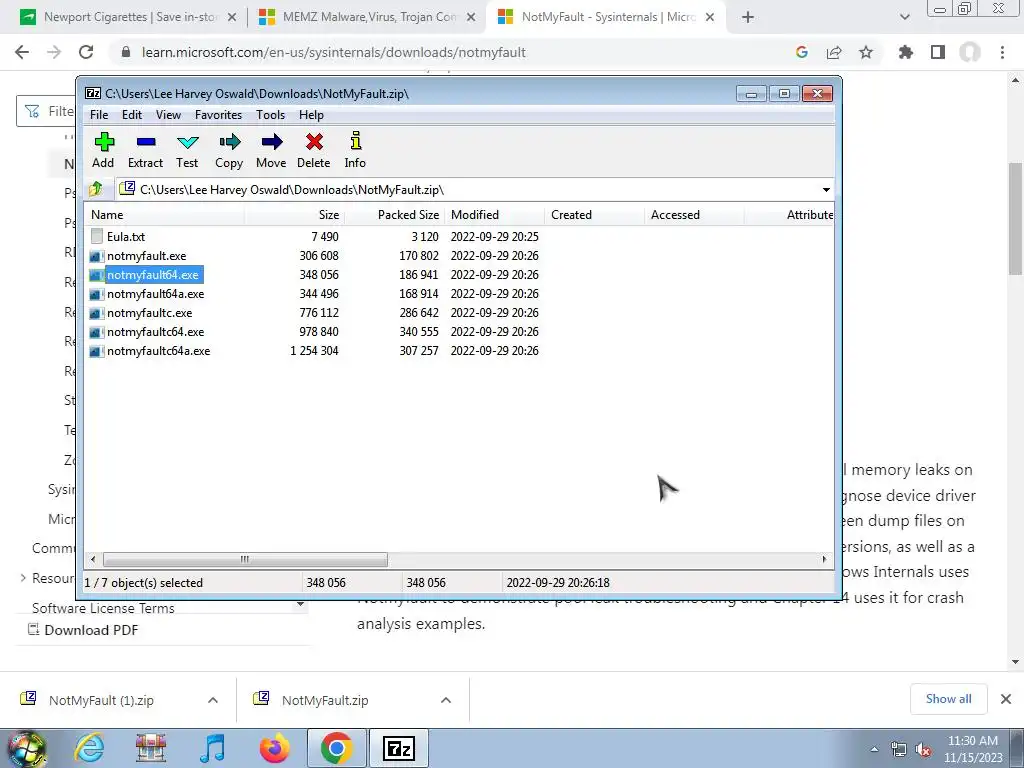Reload the current Chrome page
This screenshot has height=768, width=1024.
coord(86,52)
